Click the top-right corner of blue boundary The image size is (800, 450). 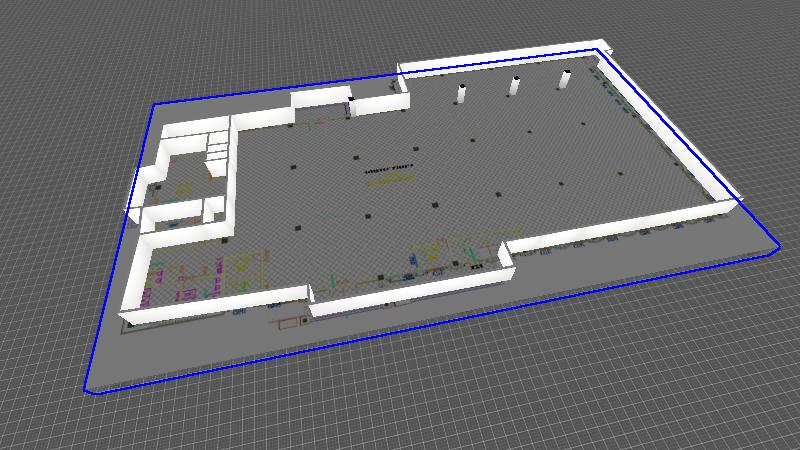pos(598,48)
